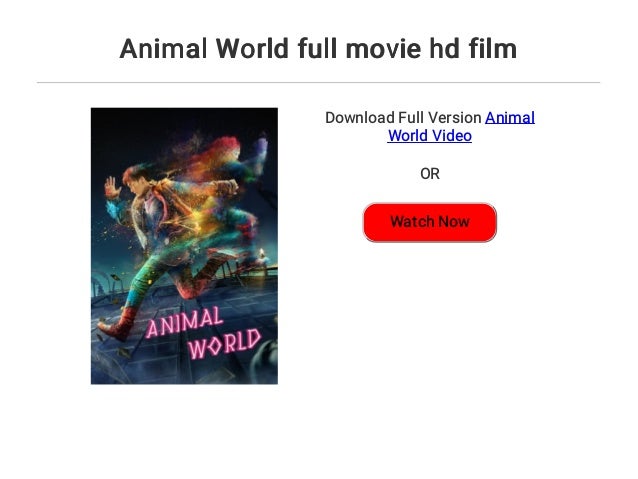Click the word 'Now' on the red button
The height and width of the screenshot is (479, 638).
[x=454, y=222]
